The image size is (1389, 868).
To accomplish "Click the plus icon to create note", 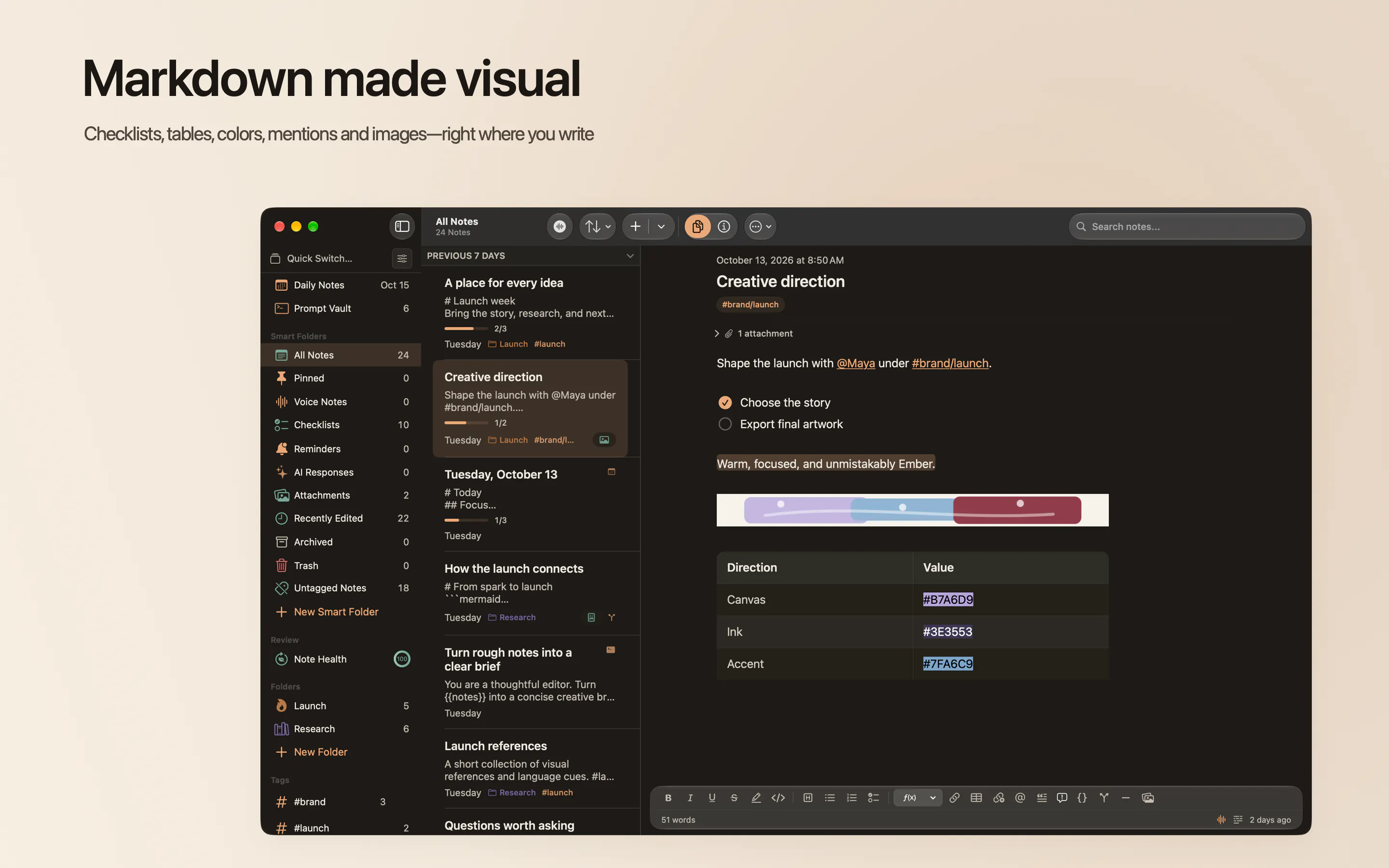I will pos(635,226).
